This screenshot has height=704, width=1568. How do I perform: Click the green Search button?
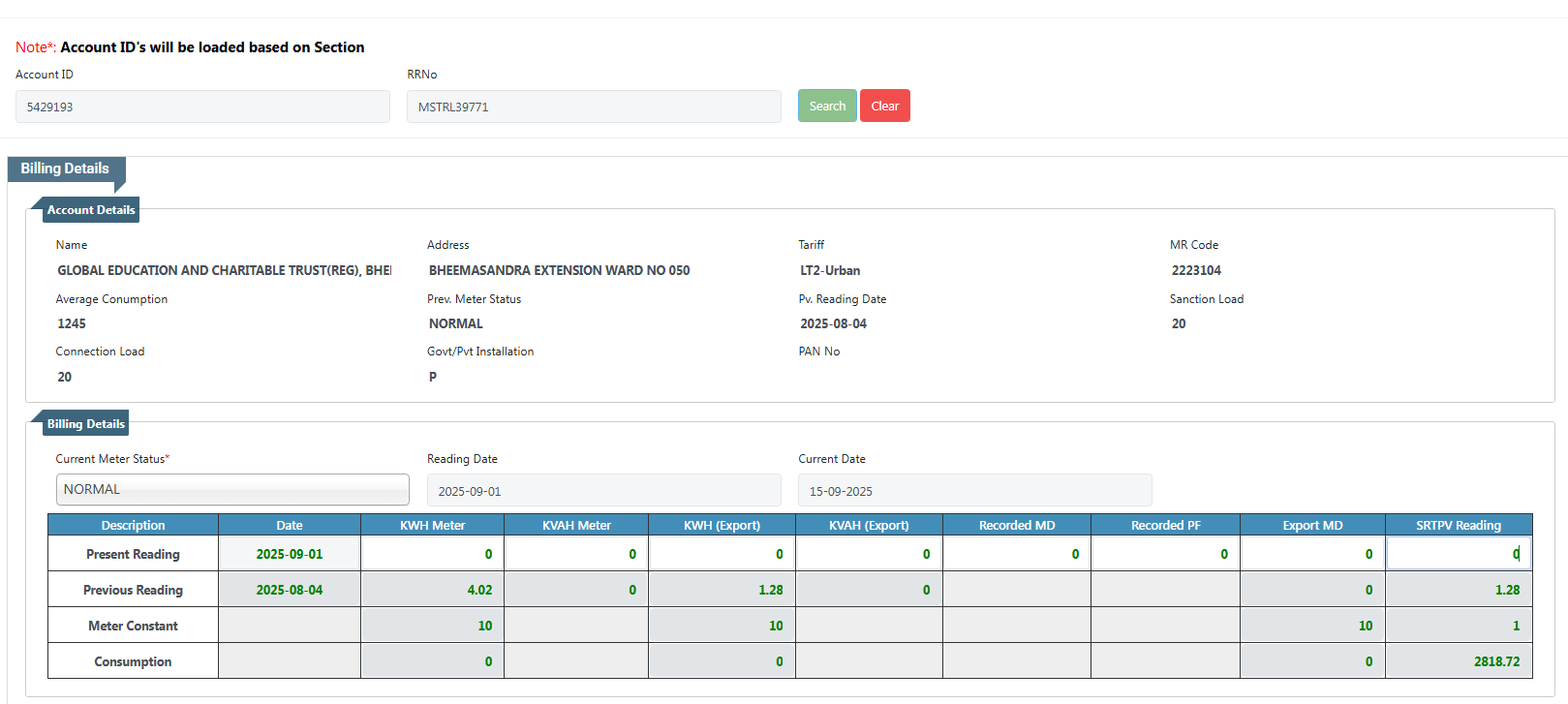tap(826, 106)
